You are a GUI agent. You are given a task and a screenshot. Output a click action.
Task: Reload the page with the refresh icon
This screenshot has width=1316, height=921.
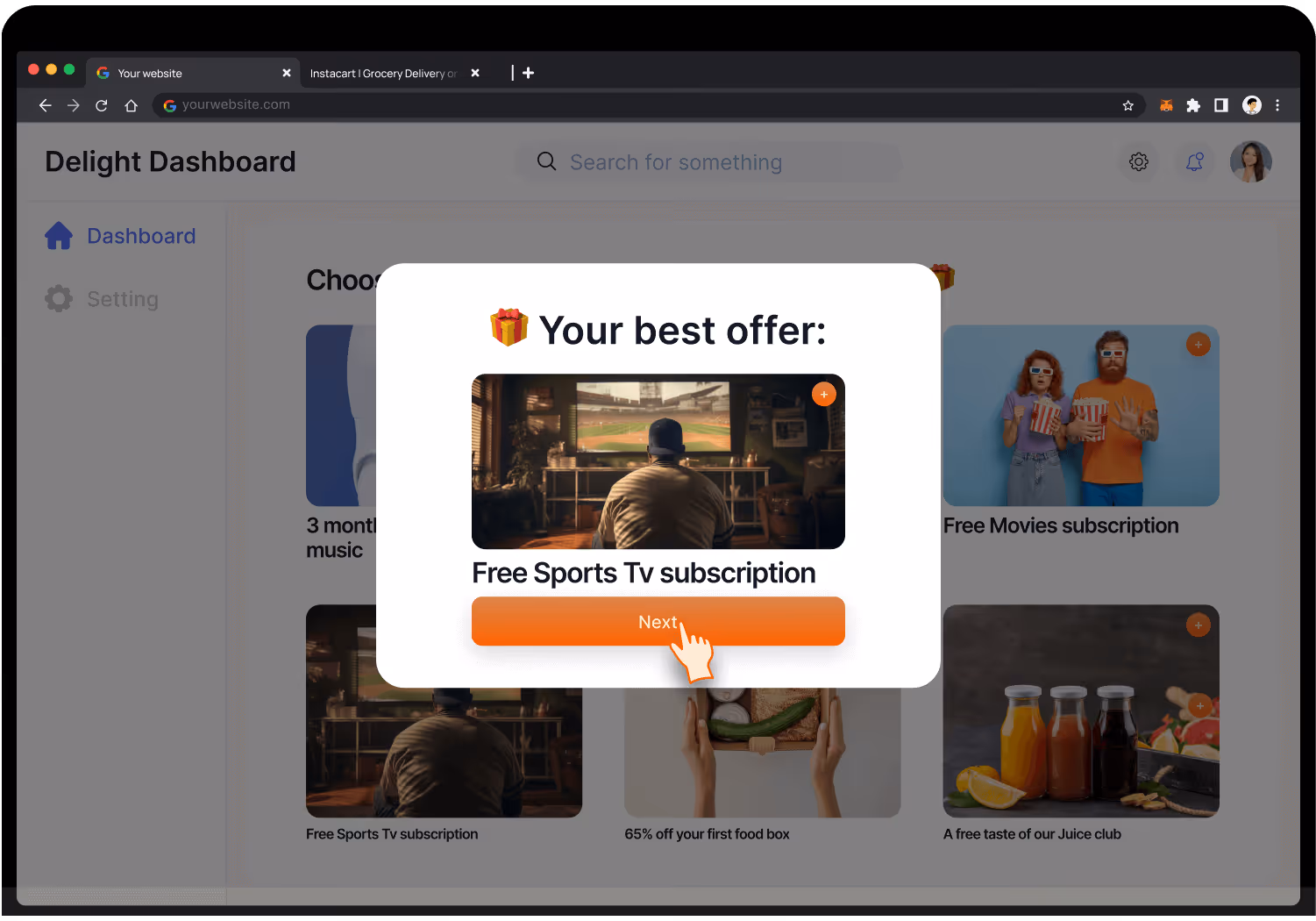tap(102, 105)
